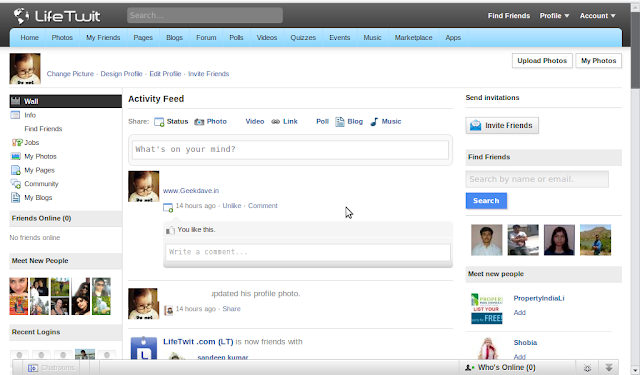This screenshot has height=375, width=640.
Task: Open Jobs via its sidebar icon
Action: 17,142
